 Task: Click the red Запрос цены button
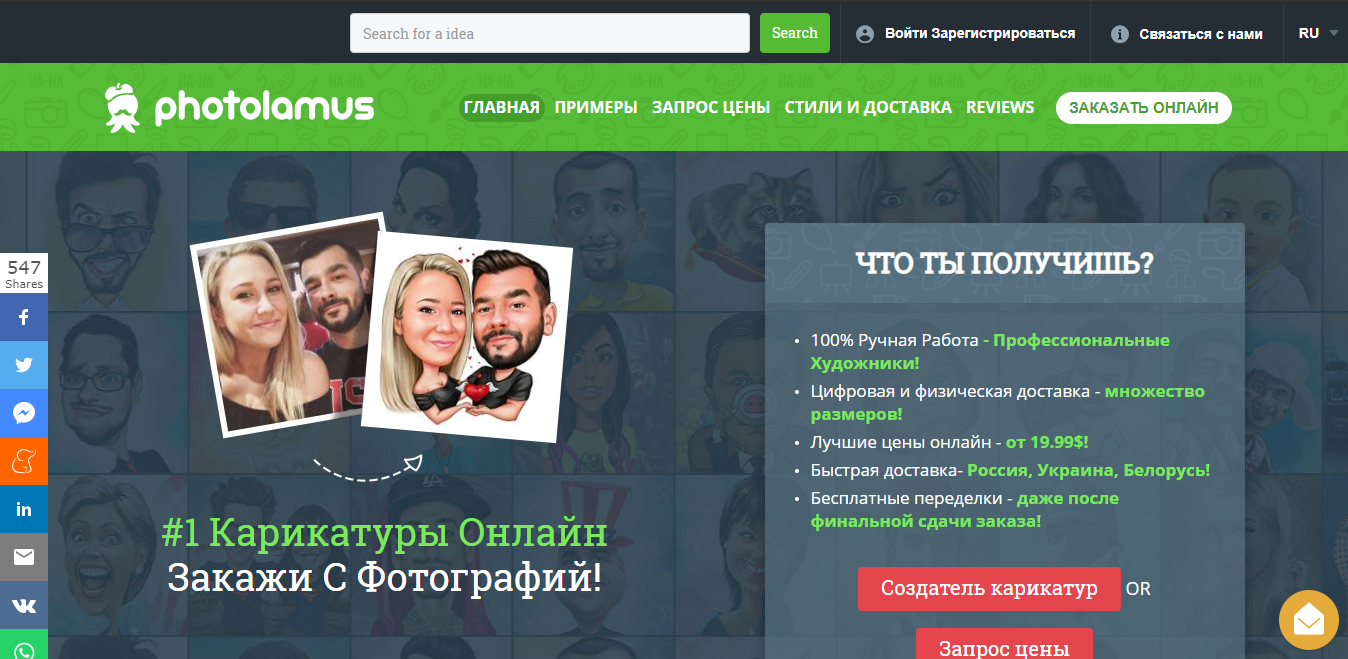tap(1004, 645)
